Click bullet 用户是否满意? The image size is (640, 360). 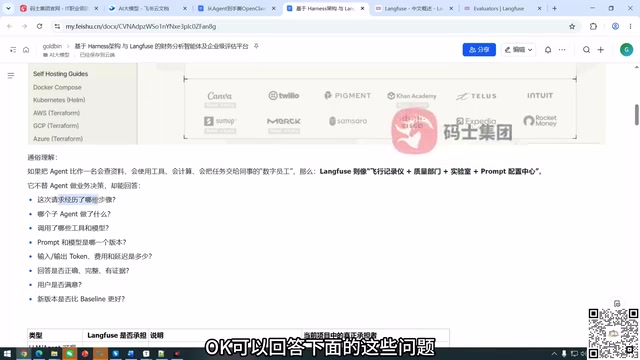(x=59, y=285)
